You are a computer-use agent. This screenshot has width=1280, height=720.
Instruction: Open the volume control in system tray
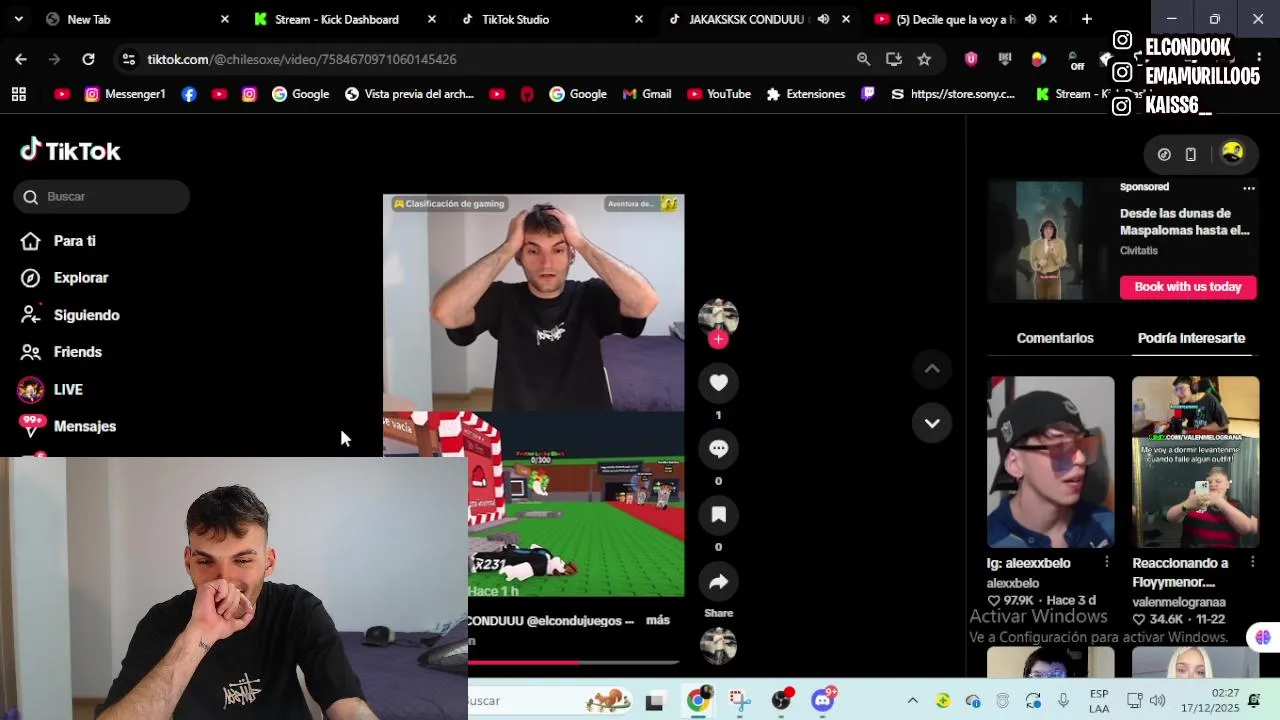(1157, 701)
